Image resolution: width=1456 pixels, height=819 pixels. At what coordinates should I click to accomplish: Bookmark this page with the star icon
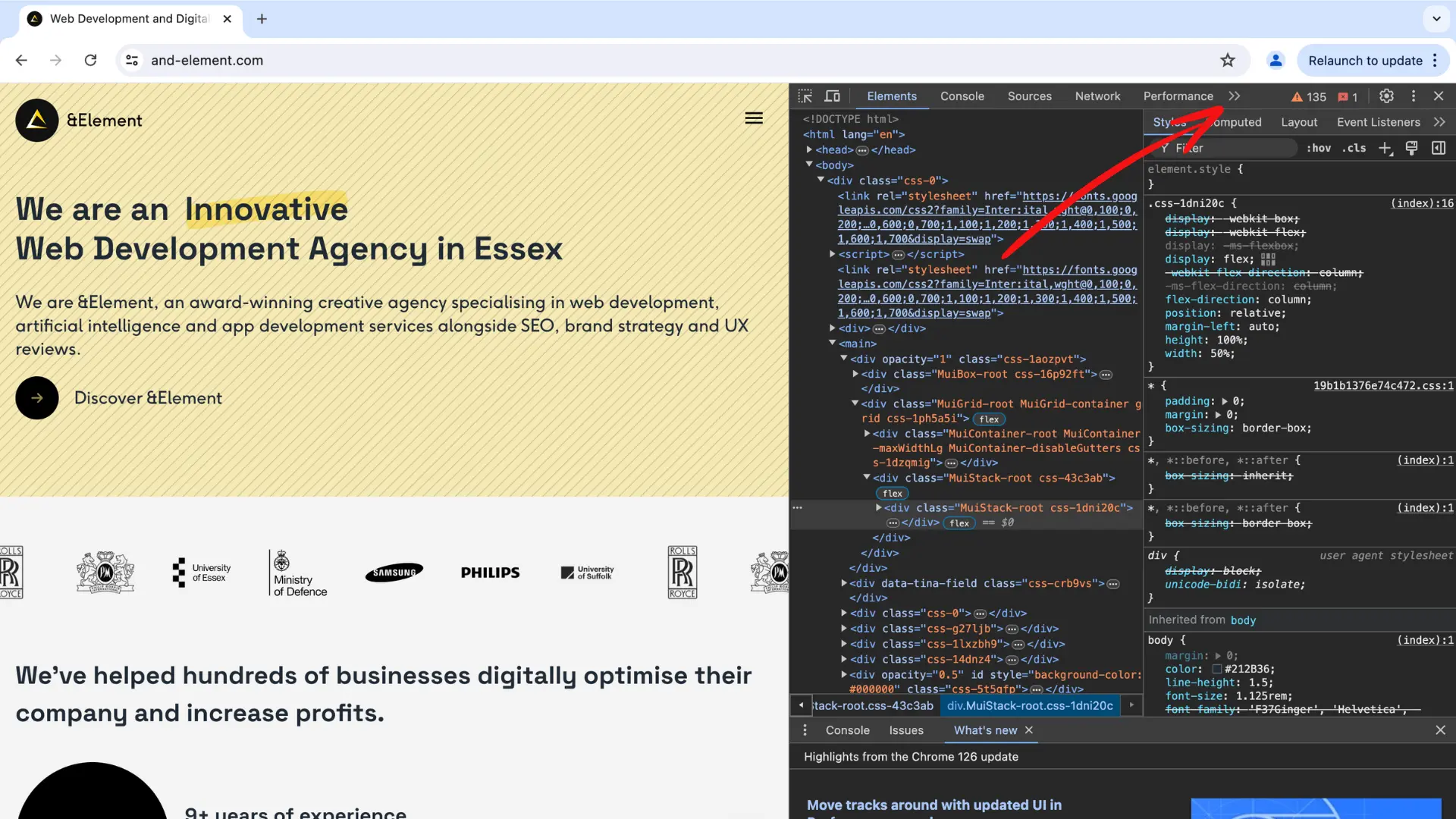pos(1228,61)
